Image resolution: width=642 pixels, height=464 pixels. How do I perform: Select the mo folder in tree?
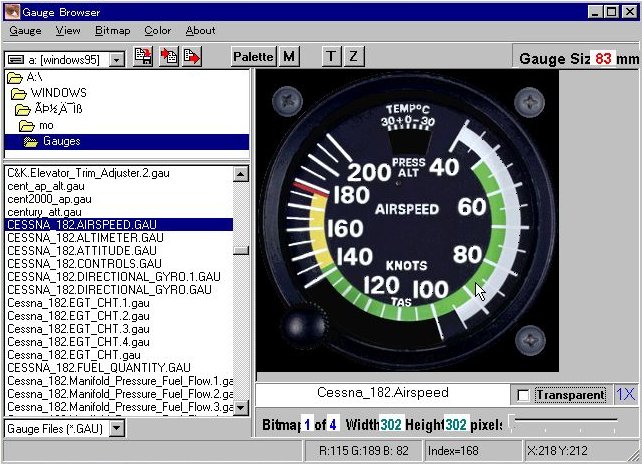click(x=46, y=125)
